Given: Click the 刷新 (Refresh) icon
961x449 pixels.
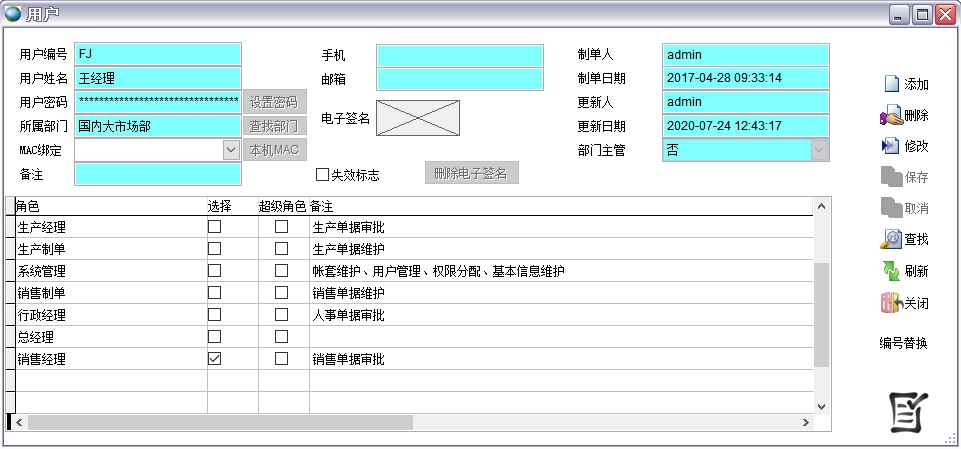Looking at the screenshot, I should point(890,271).
